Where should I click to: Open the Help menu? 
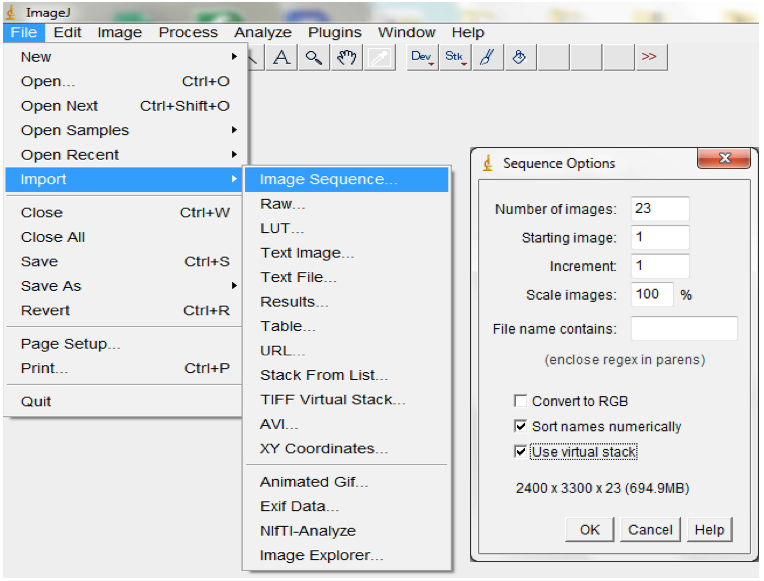[x=468, y=33]
